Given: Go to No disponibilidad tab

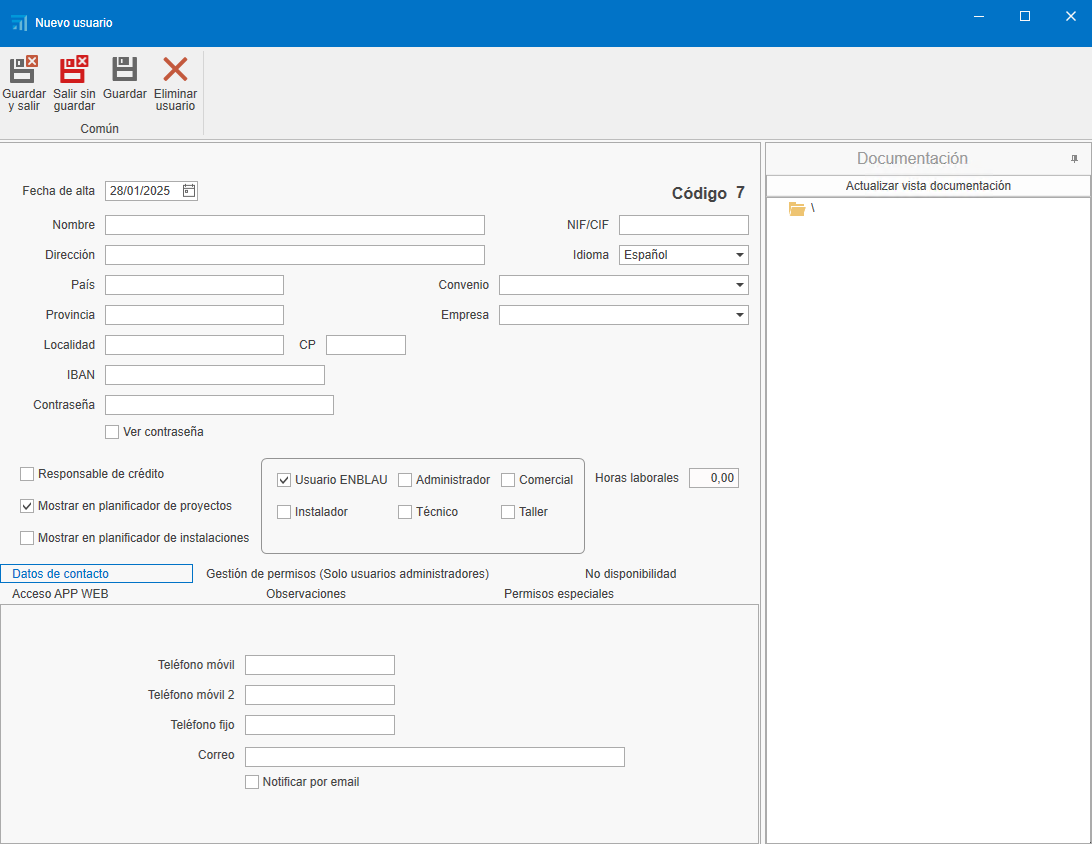Looking at the screenshot, I should click(x=630, y=574).
